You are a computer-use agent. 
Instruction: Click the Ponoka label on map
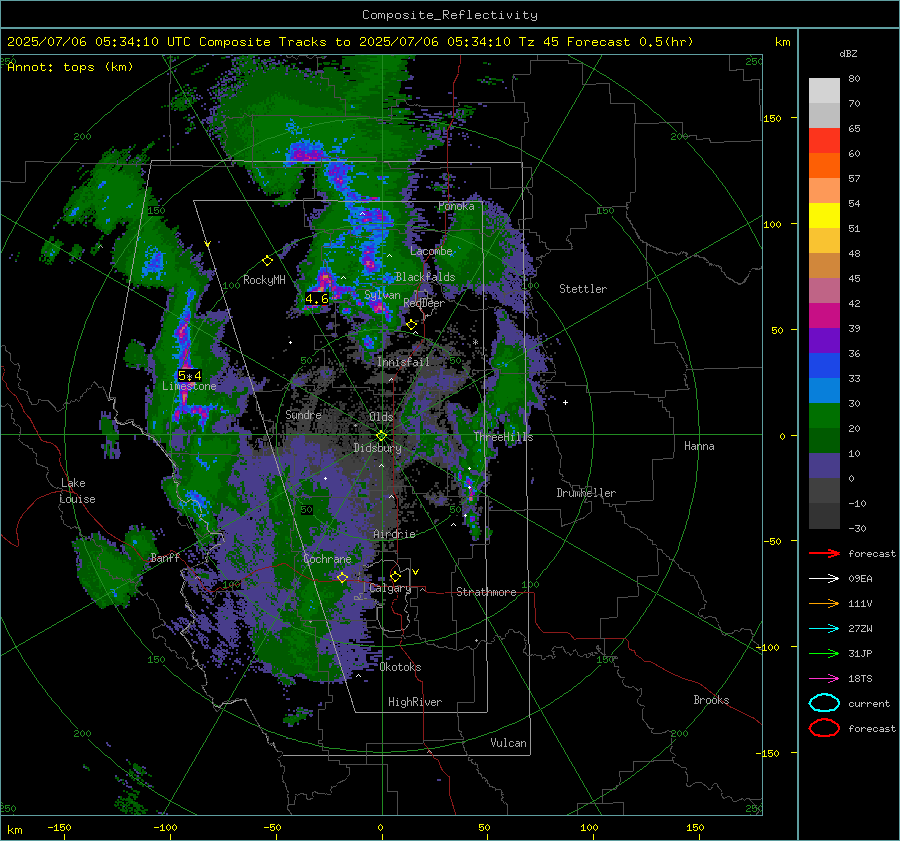coord(456,206)
